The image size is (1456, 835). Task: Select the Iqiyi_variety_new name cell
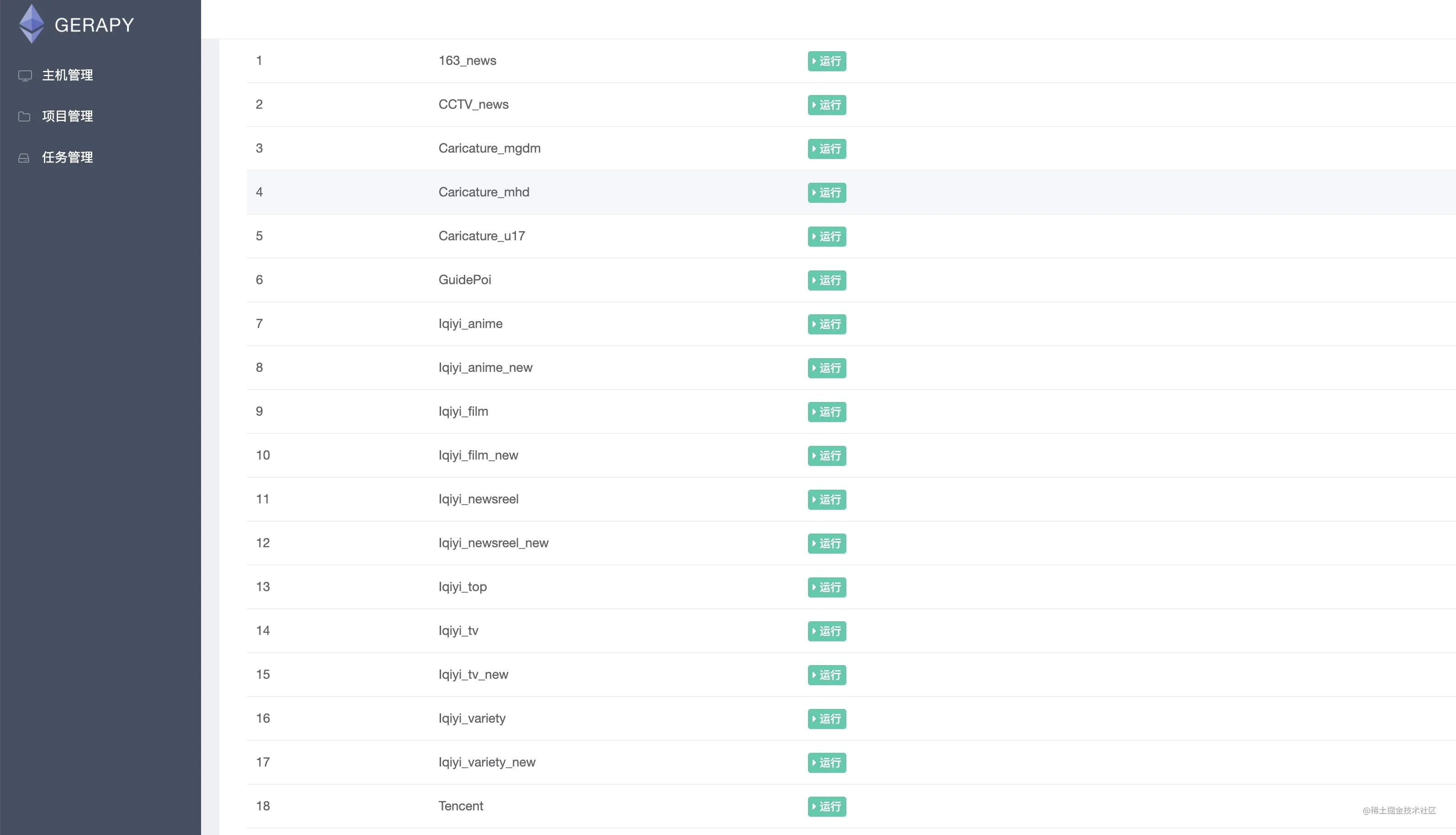tap(487, 762)
